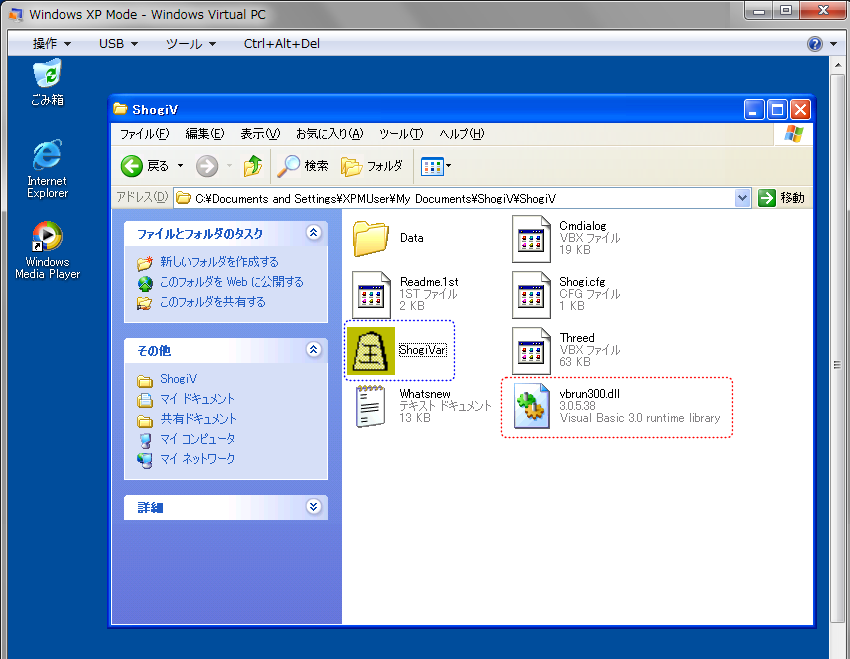Screen dimensions: 850x659
Task: Open the Data folder icon
Action: 371,238
